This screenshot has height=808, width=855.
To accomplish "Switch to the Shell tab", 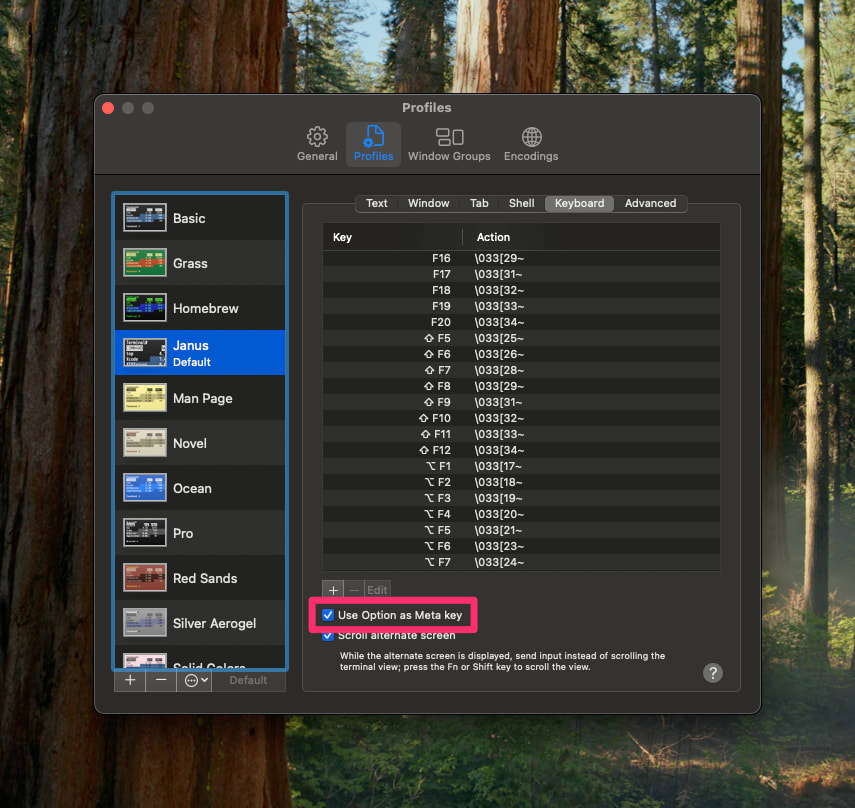I will [x=521, y=203].
